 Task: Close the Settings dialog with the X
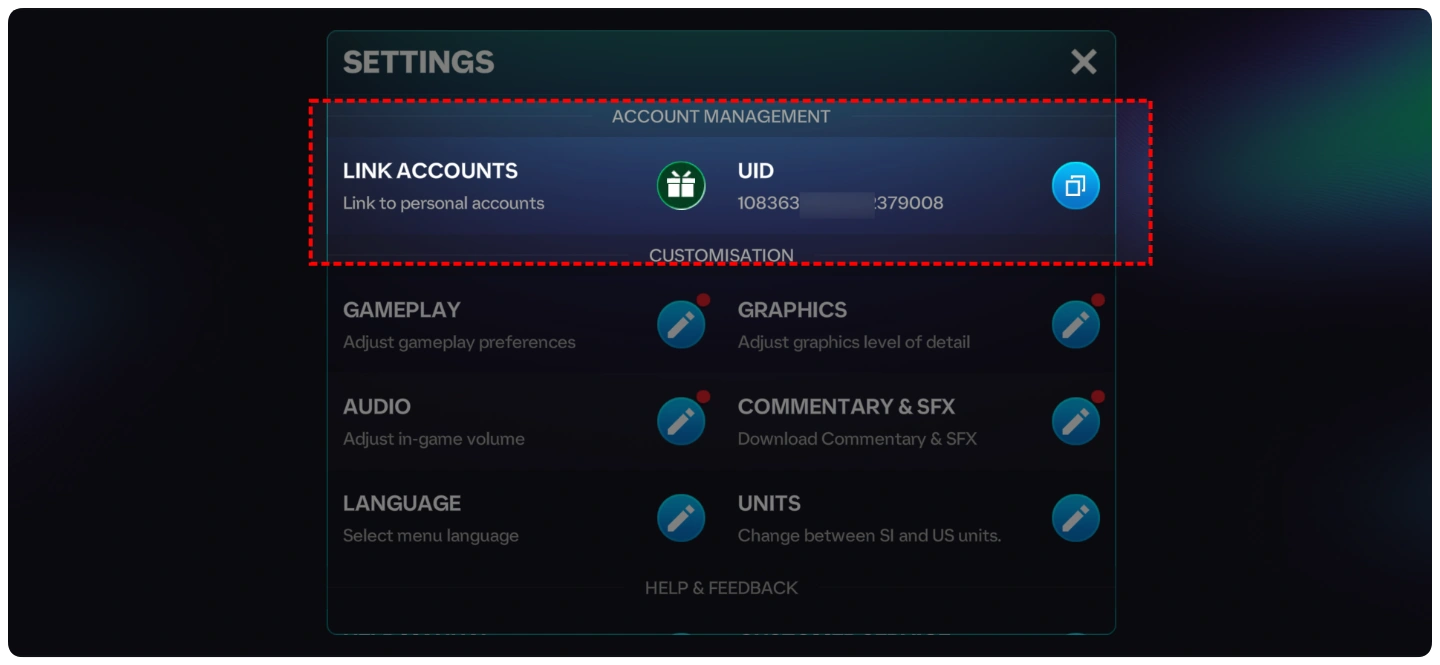tap(1084, 62)
